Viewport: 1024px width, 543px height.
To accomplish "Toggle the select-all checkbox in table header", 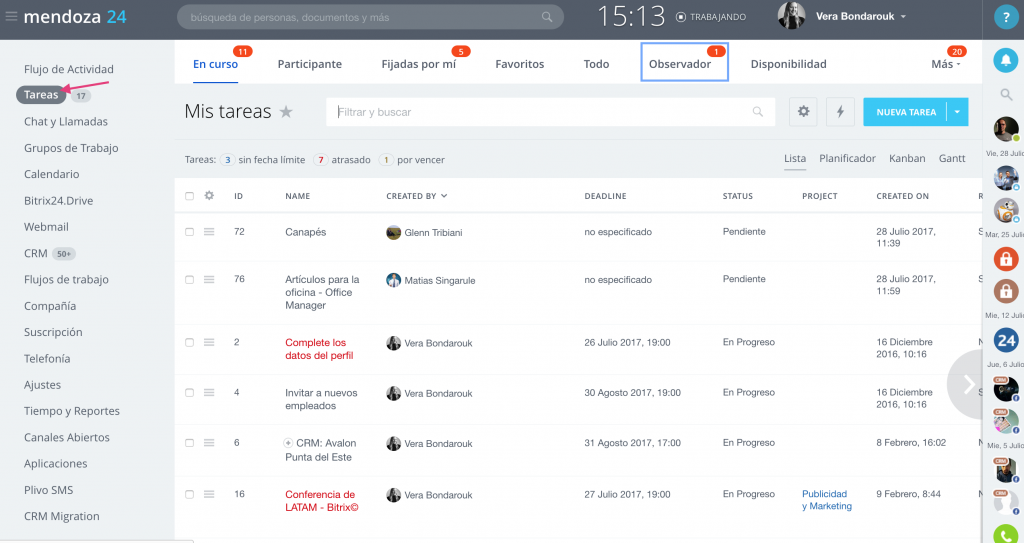I will (x=189, y=196).
